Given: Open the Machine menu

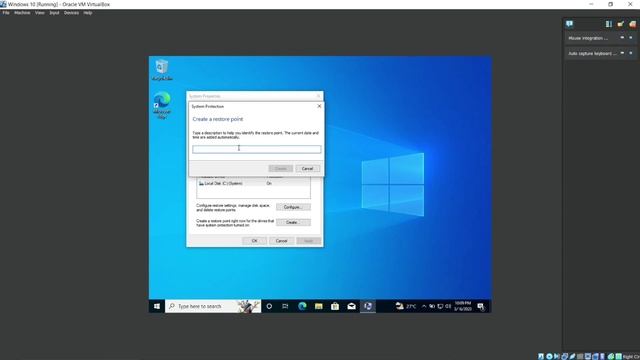Looking at the screenshot, I should coord(22,13).
